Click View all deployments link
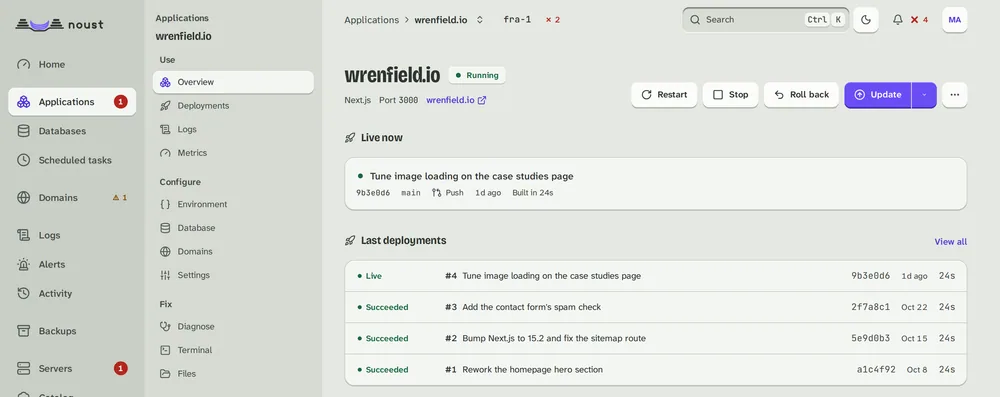The width and height of the screenshot is (1000, 397). click(950, 242)
